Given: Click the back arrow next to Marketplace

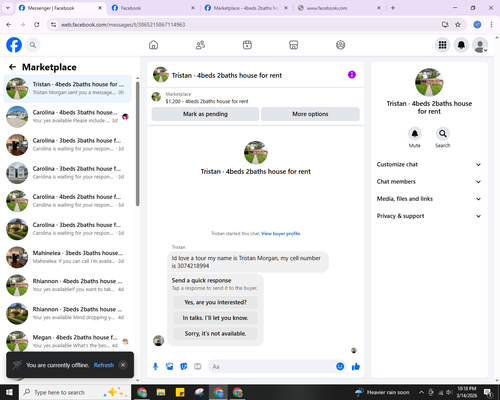Looking at the screenshot, I should click(12, 67).
